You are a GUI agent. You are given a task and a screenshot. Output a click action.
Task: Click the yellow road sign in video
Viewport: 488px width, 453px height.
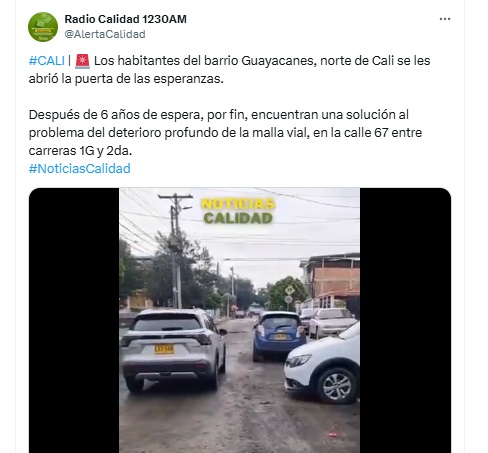tap(289, 290)
